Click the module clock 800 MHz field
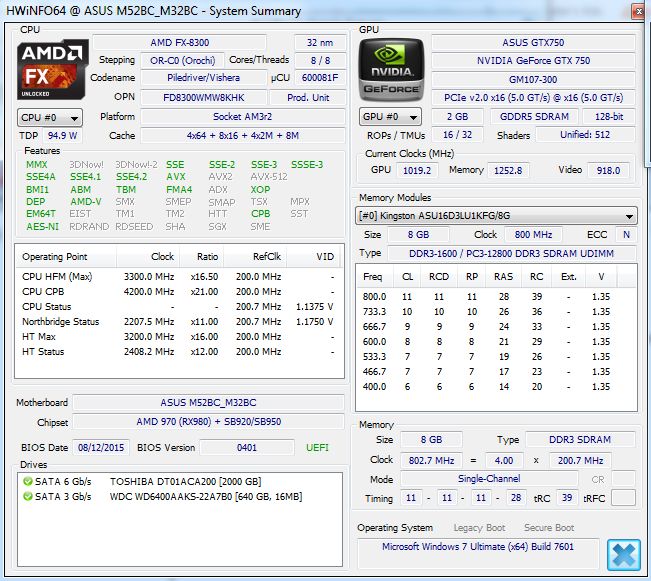Image resolution: width=651 pixels, height=581 pixels. [x=533, y=235]
